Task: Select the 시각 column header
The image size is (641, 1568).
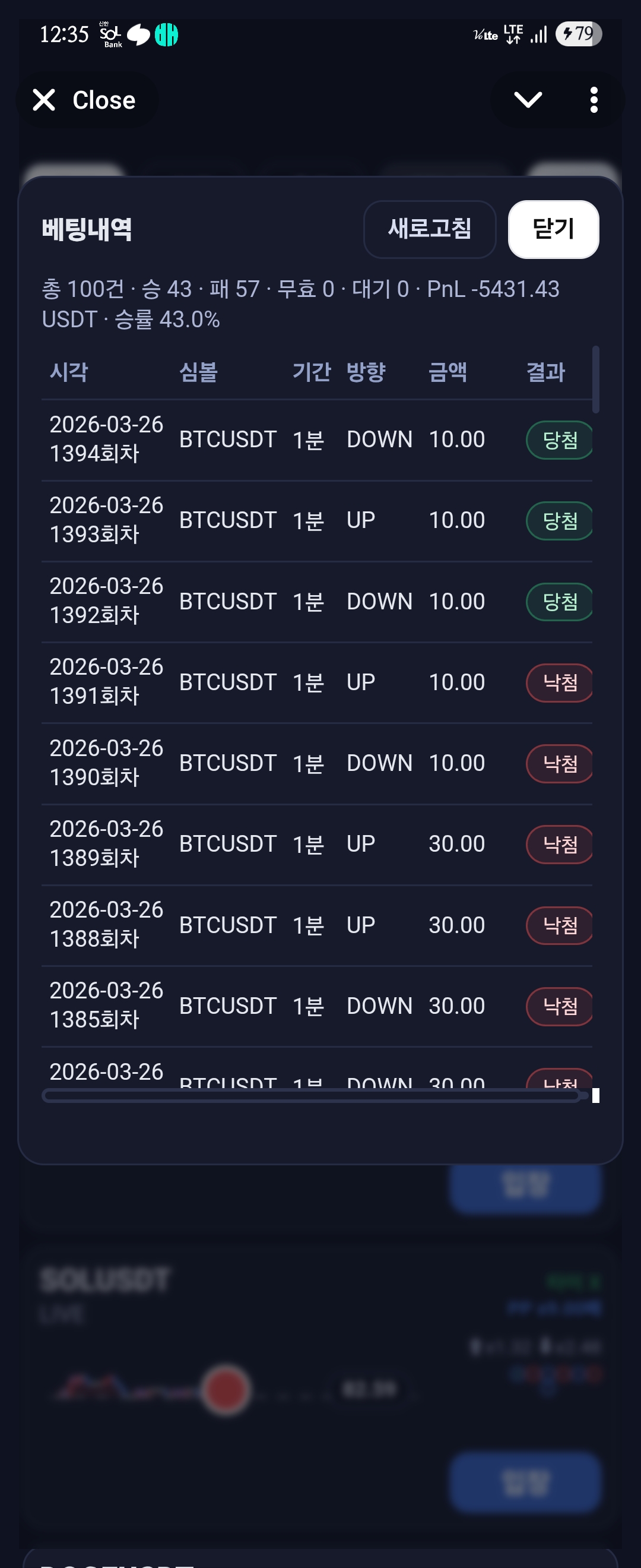Action: (x=69, y=372)
